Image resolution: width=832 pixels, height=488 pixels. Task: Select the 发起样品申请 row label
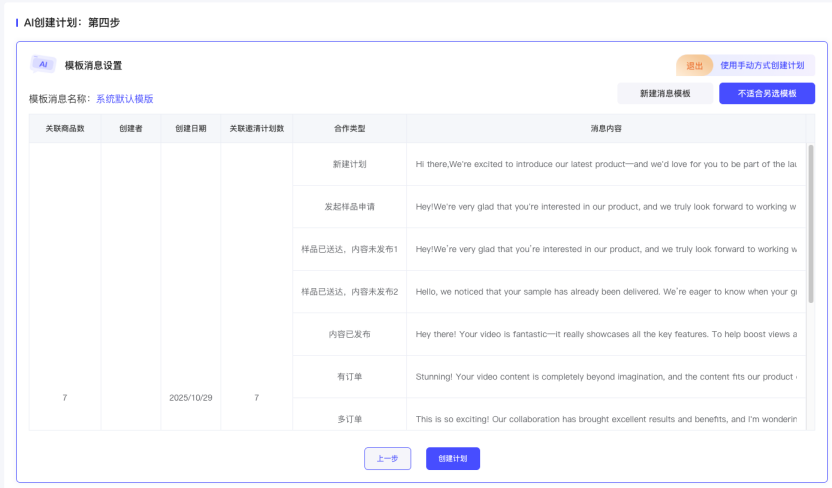[349, 207]
